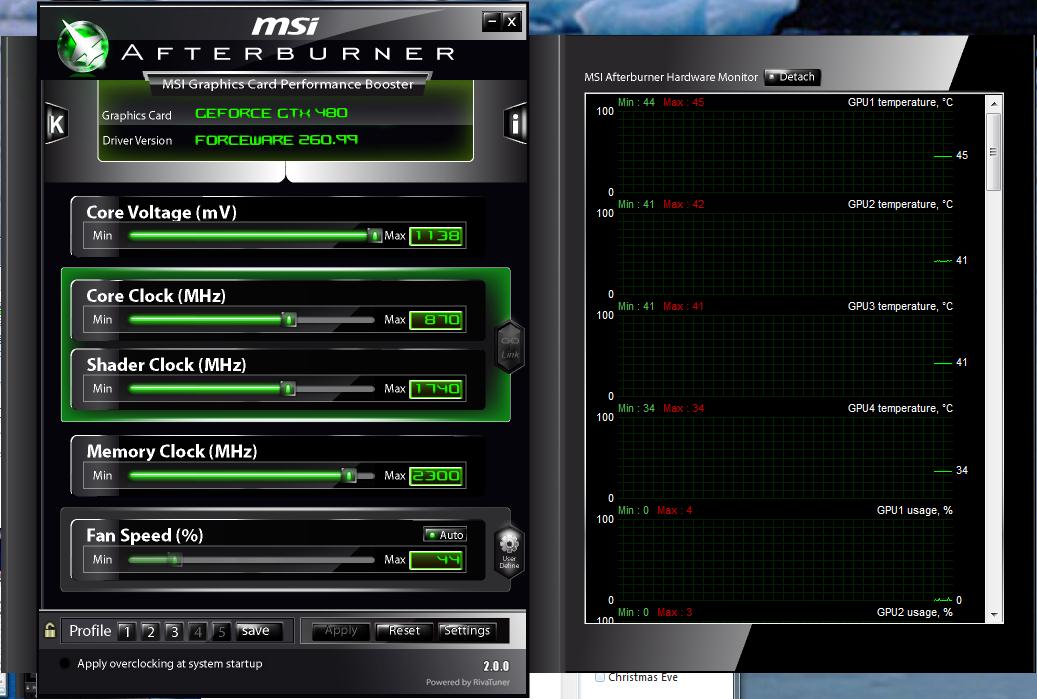This screenshot has width=1037, height=699.
Task: Click the GPU1 usage graph label
Action: pyautogui.click(x=915, y=511)
